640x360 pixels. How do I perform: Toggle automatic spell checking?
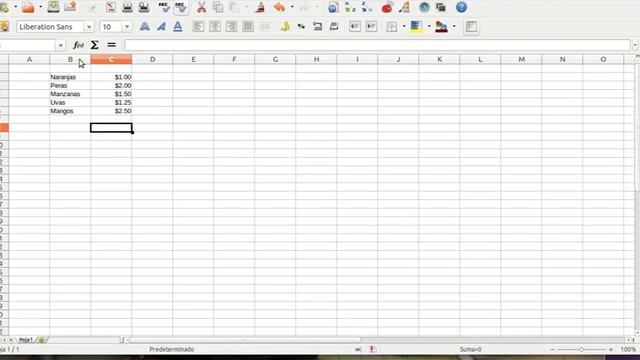click(x=180, y=7)
